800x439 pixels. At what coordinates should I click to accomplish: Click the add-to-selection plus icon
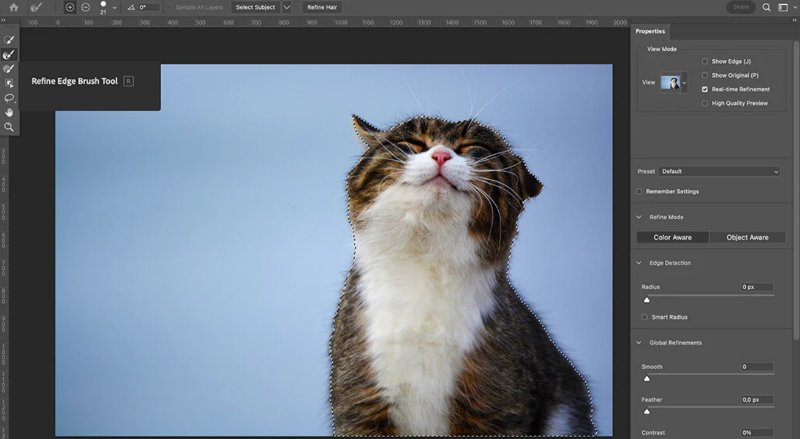pos(69,7)
